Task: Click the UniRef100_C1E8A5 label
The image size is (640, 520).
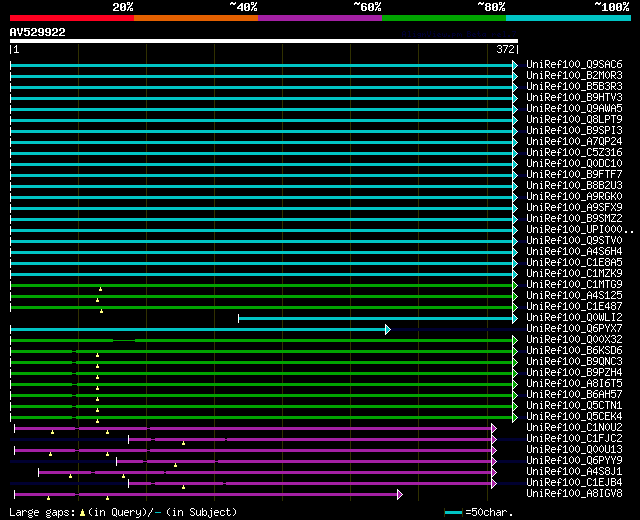Action: tap(574, 263)
